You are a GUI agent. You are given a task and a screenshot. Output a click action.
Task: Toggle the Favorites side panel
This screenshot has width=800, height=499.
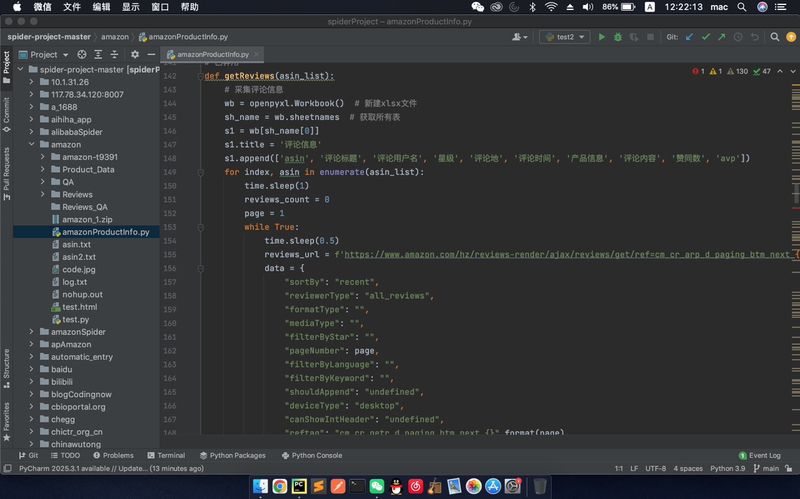coord(6,420)
